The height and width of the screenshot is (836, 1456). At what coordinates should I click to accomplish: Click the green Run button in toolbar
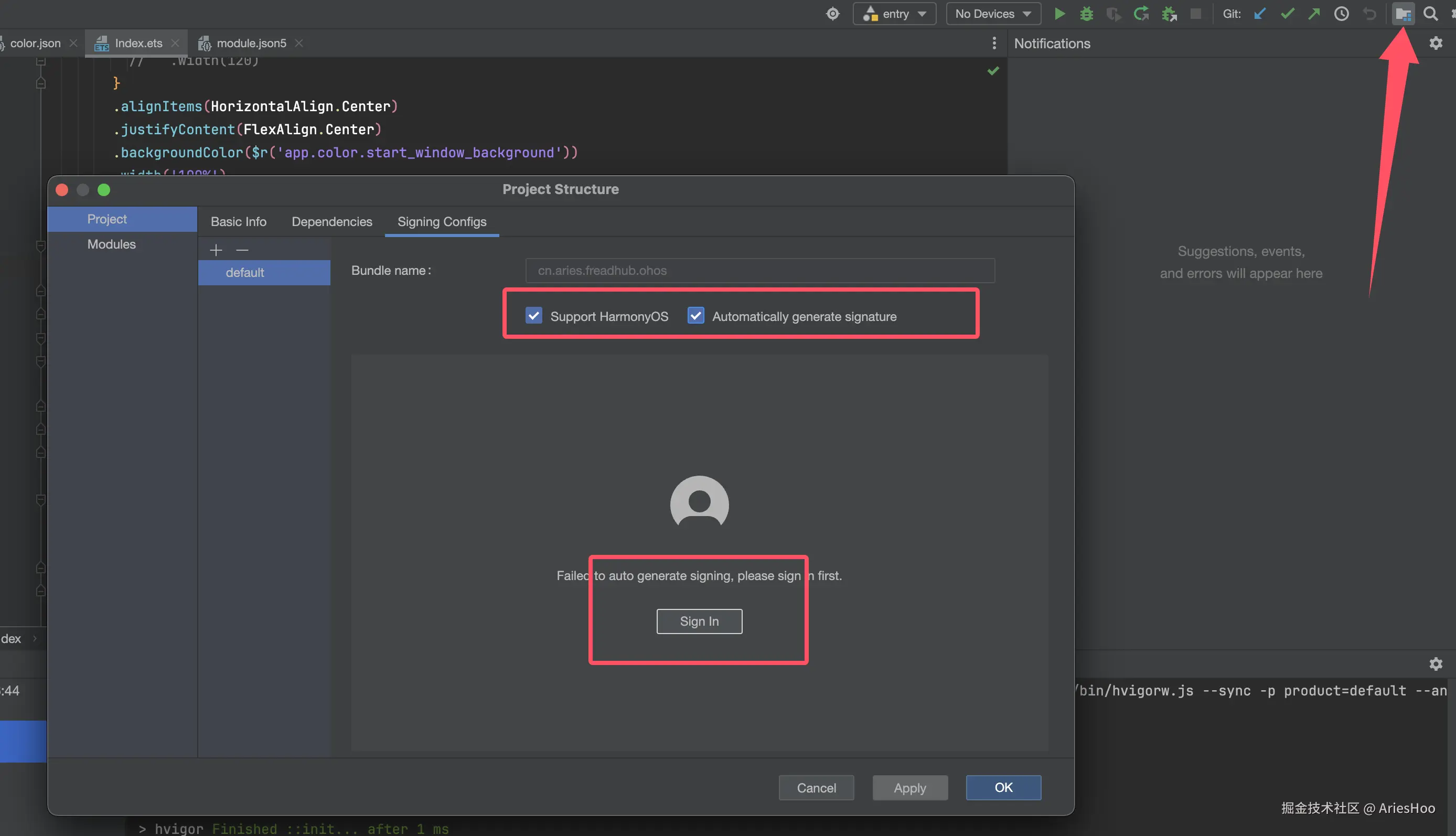(1060, 14)
